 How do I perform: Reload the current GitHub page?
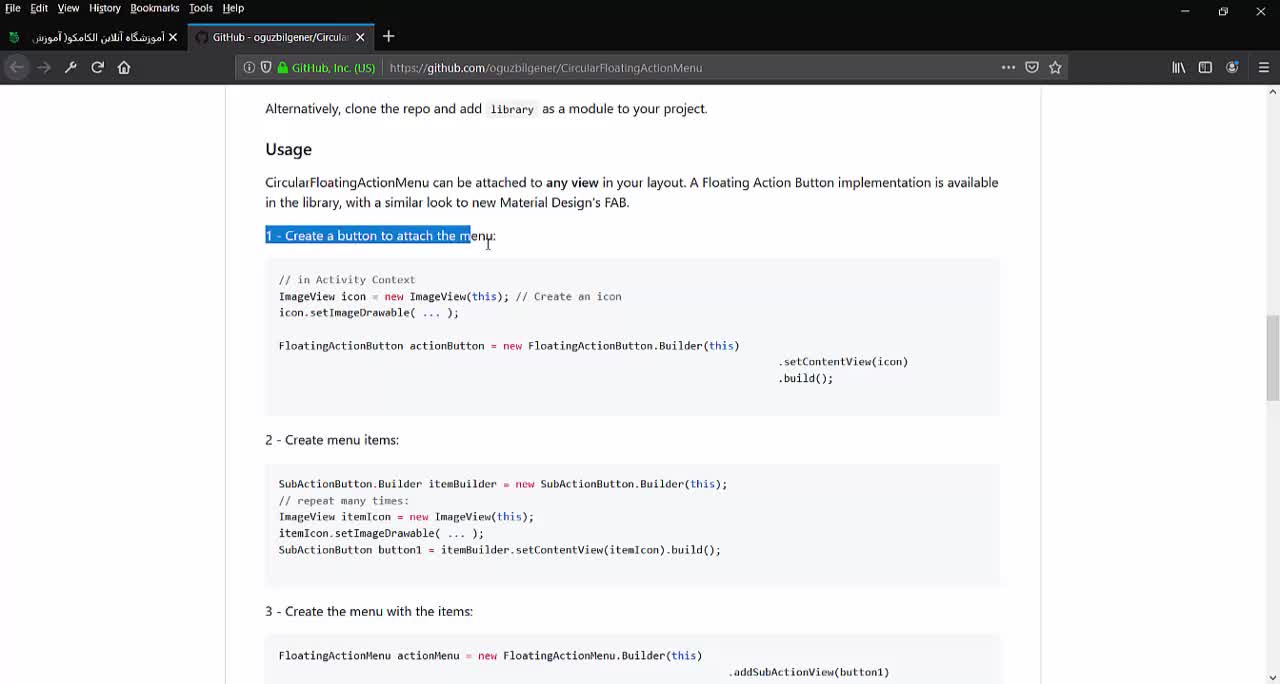pyautogui.click(x=97, y=67)
